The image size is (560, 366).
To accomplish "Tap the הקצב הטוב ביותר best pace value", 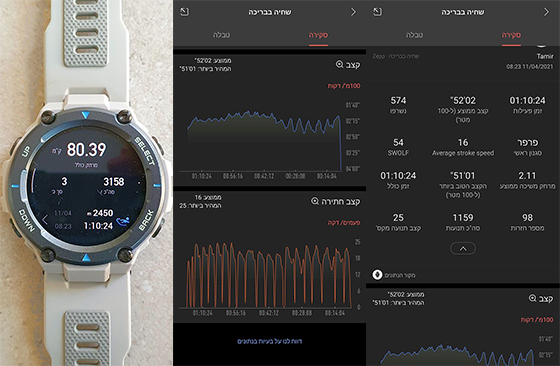I will coord(463,175).
